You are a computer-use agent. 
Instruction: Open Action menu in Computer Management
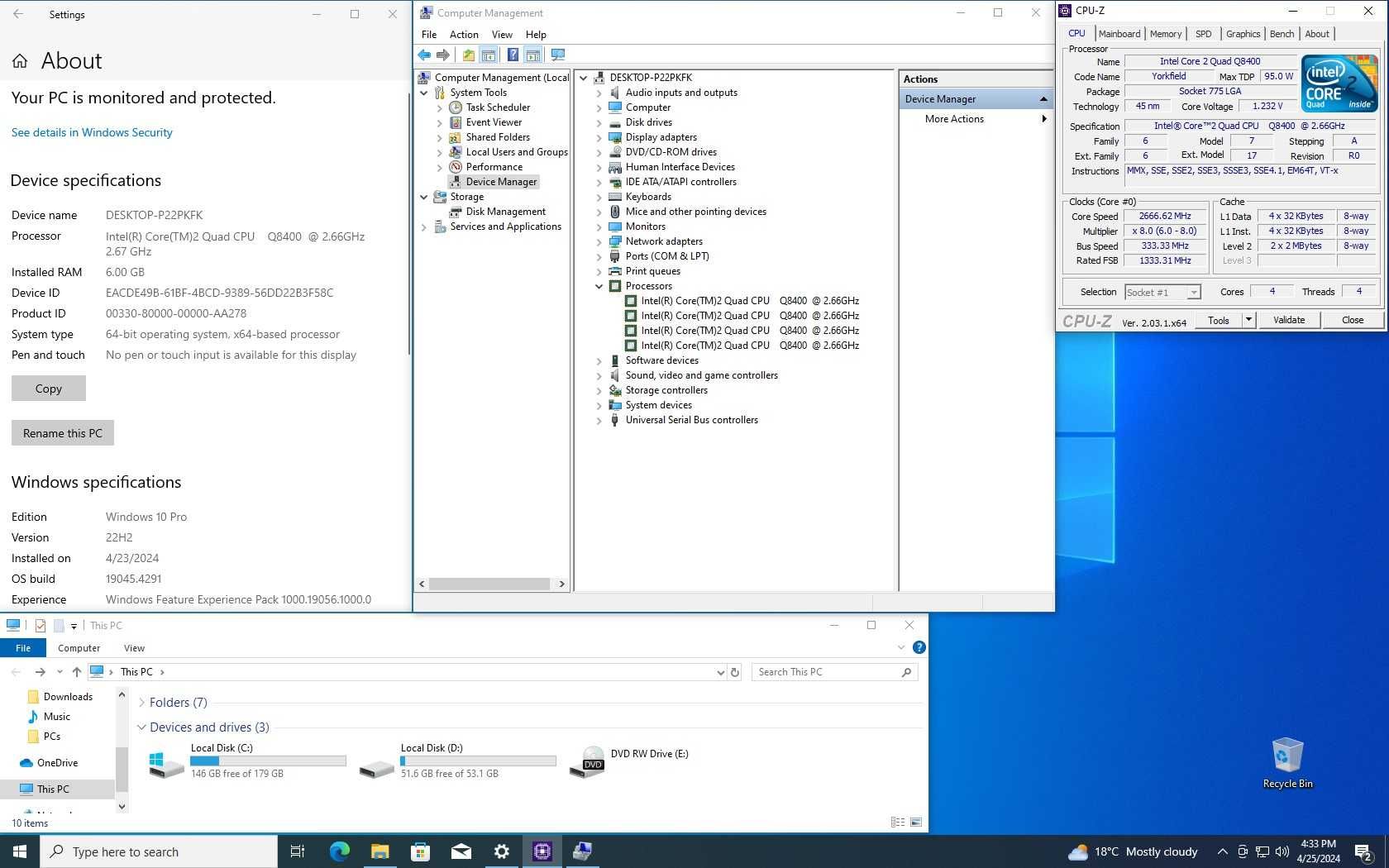(464, 35)
